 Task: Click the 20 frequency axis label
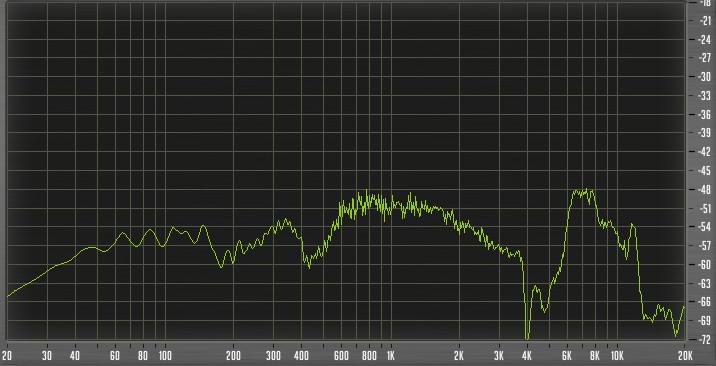coord(7,356)
